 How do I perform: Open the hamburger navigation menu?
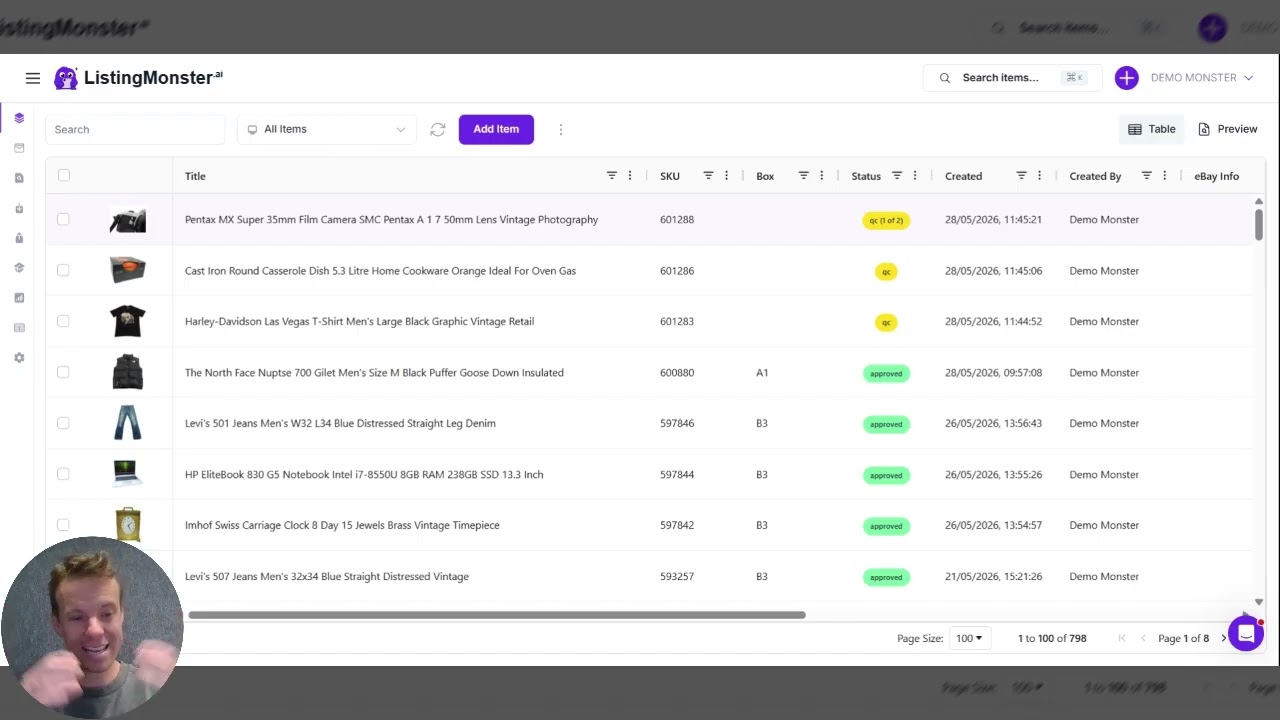[x=33, y=78]
